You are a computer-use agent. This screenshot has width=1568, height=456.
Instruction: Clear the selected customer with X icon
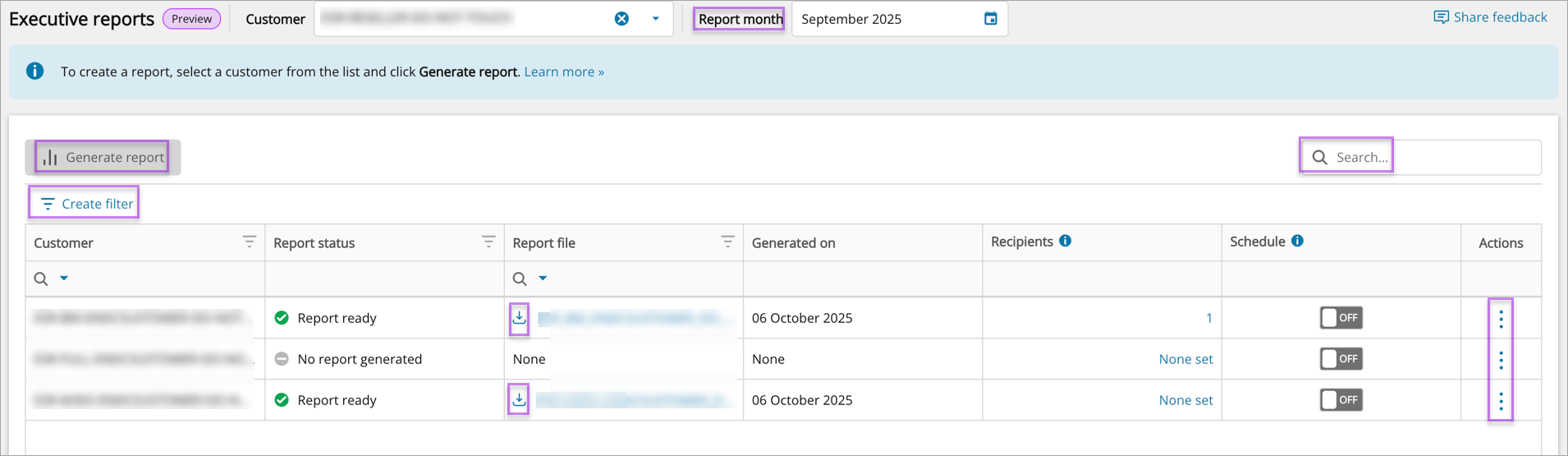(621, 19)
